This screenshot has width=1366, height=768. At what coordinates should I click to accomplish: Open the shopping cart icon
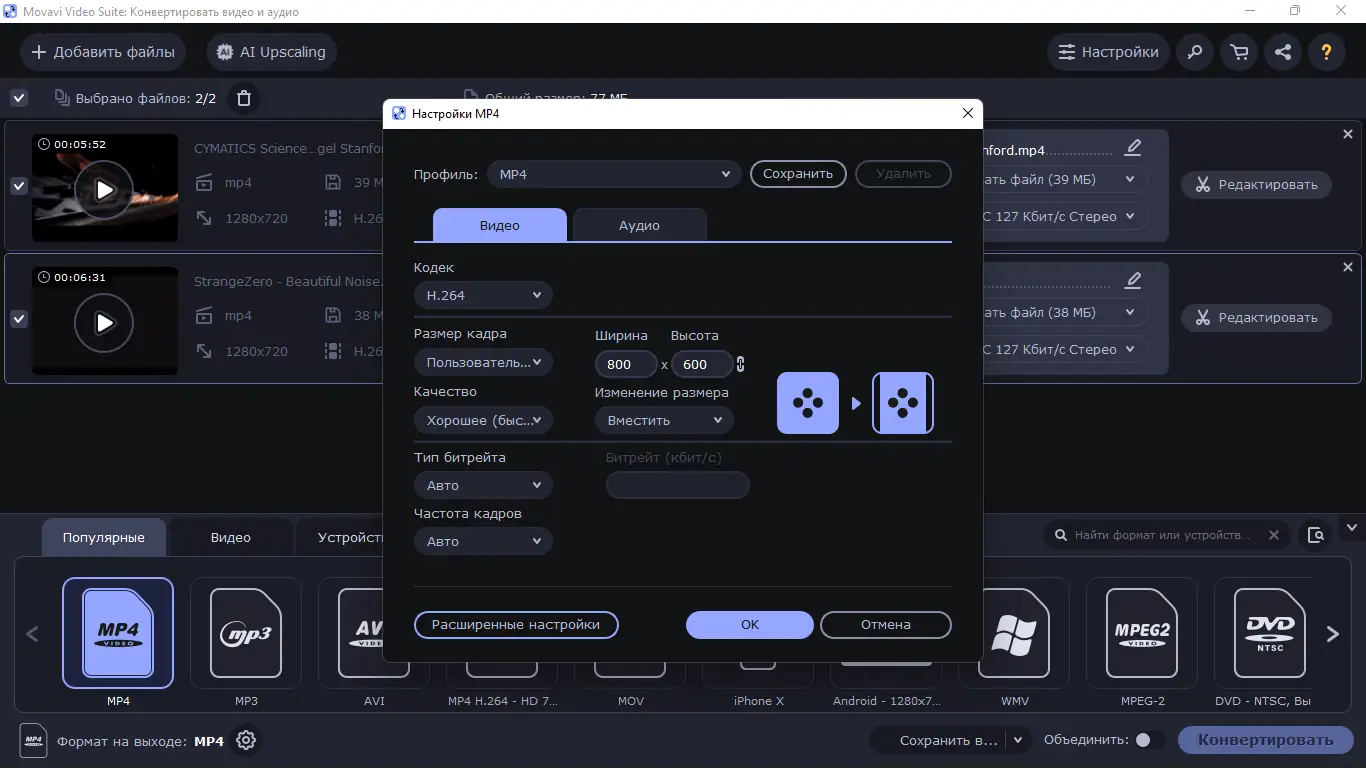(1239, 52)
